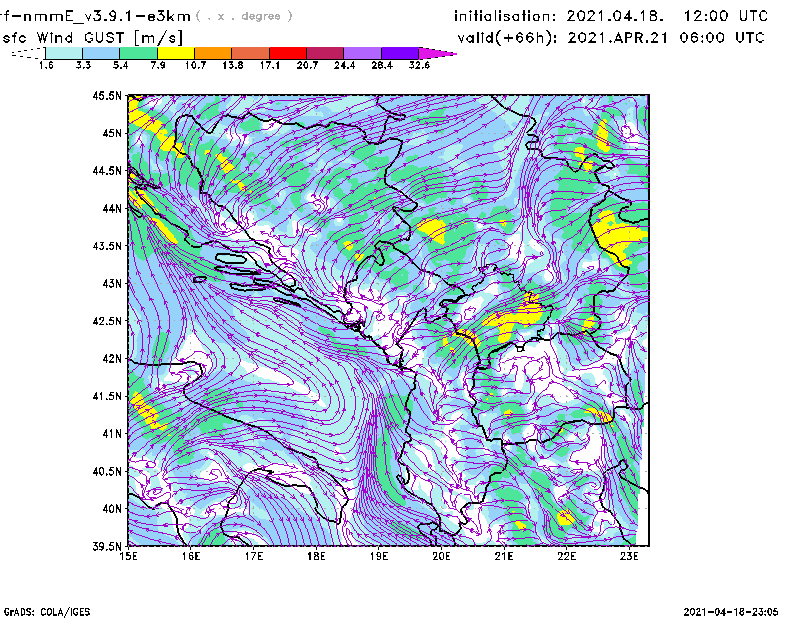The image size is (800, 618).
Task: Click the grey "( . x . degree )" text
Action: point(244,16)
